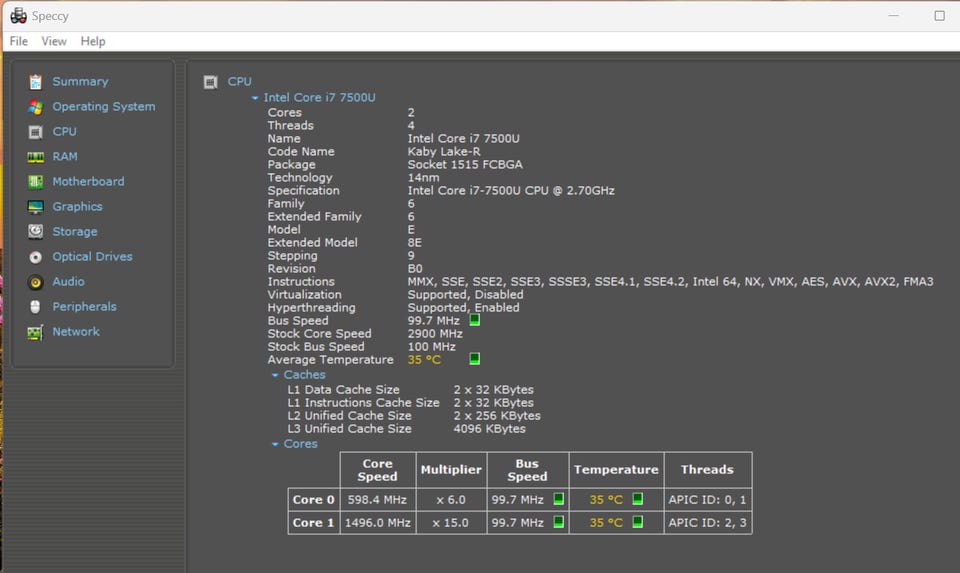This screenshot has width=960, height=573.
Task: Open the Help menu
Action: pos(93,41)
